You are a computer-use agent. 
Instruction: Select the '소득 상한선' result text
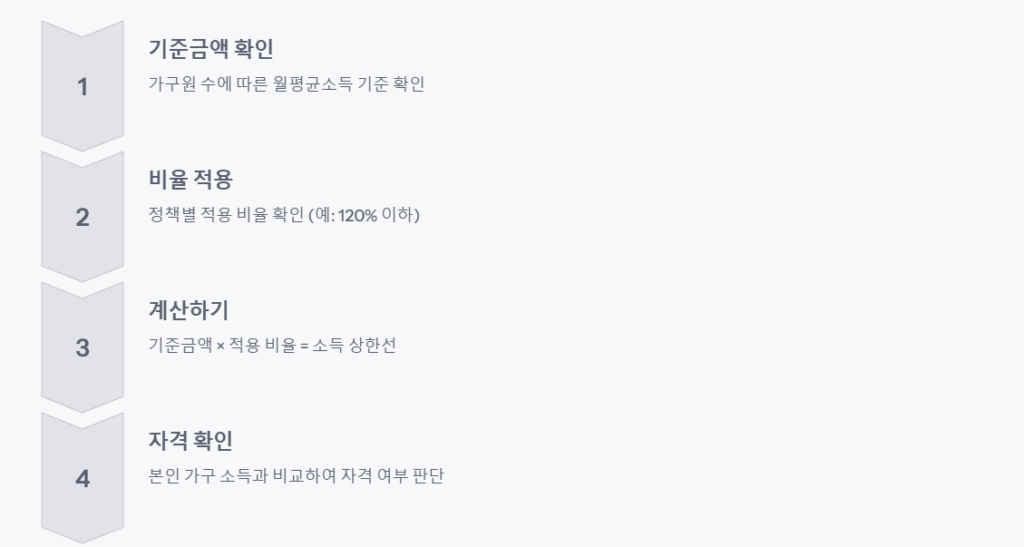354,346
